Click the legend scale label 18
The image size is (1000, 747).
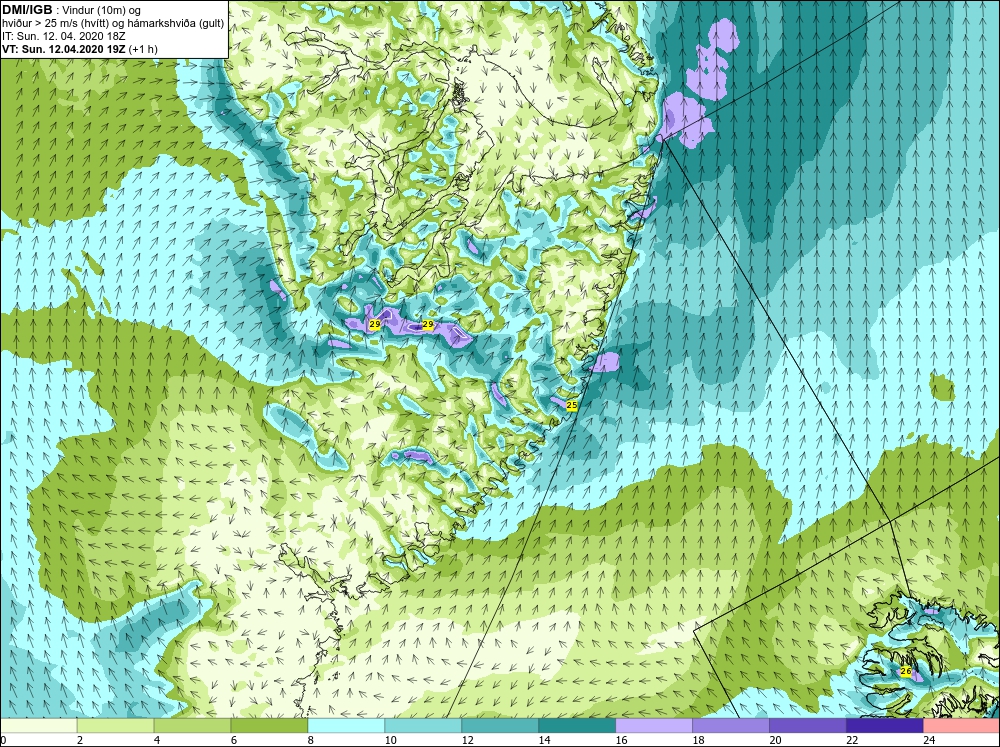pos(698,740)
